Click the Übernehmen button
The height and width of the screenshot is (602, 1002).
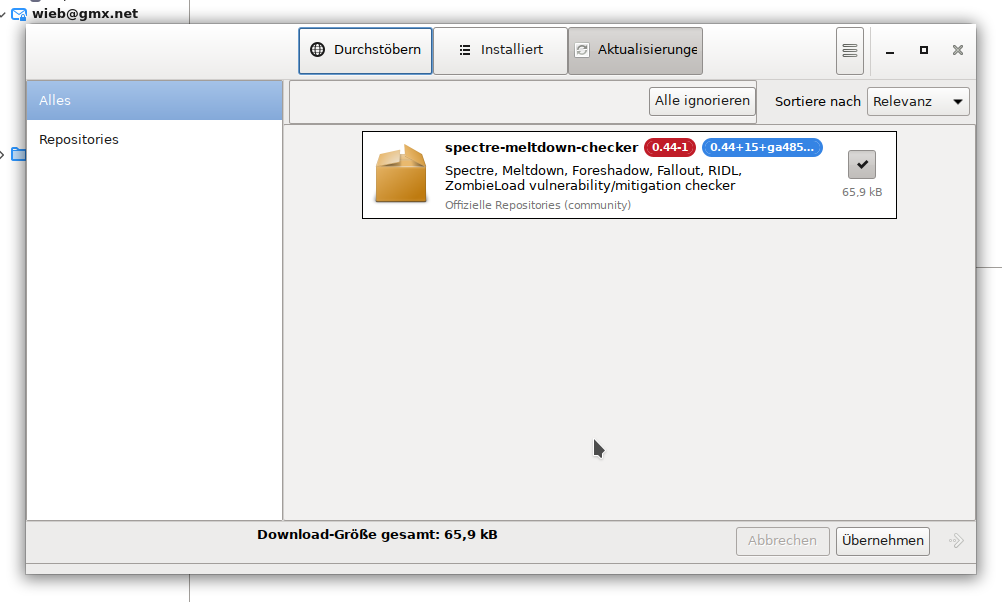[x=883, y=541]
